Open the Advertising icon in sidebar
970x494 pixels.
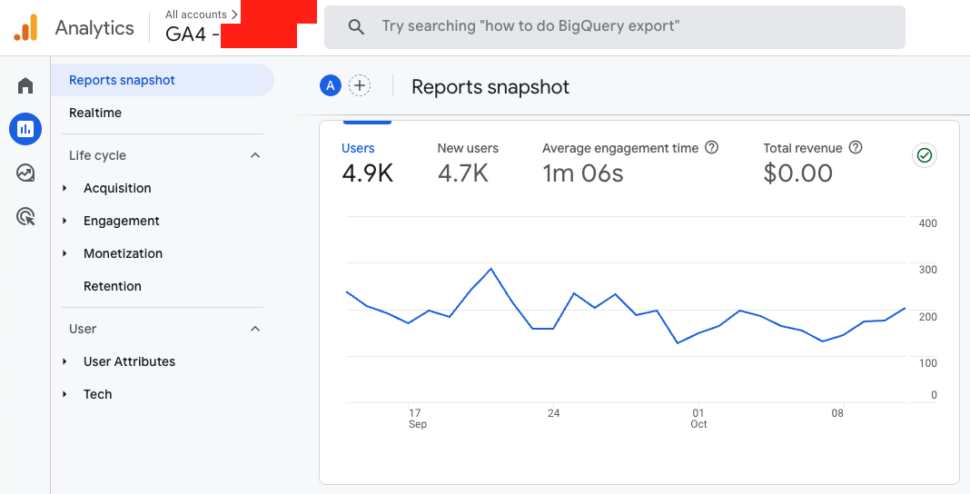pos(25,216)
